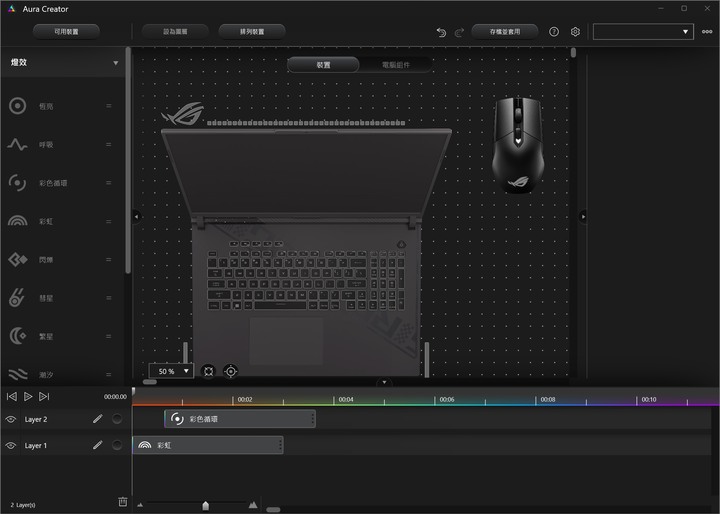Image resolution: width=720 pixels, height=514 pixels.
Task: Open options dots on 彩虹 timeline clip
Action: tap(280, 445)
